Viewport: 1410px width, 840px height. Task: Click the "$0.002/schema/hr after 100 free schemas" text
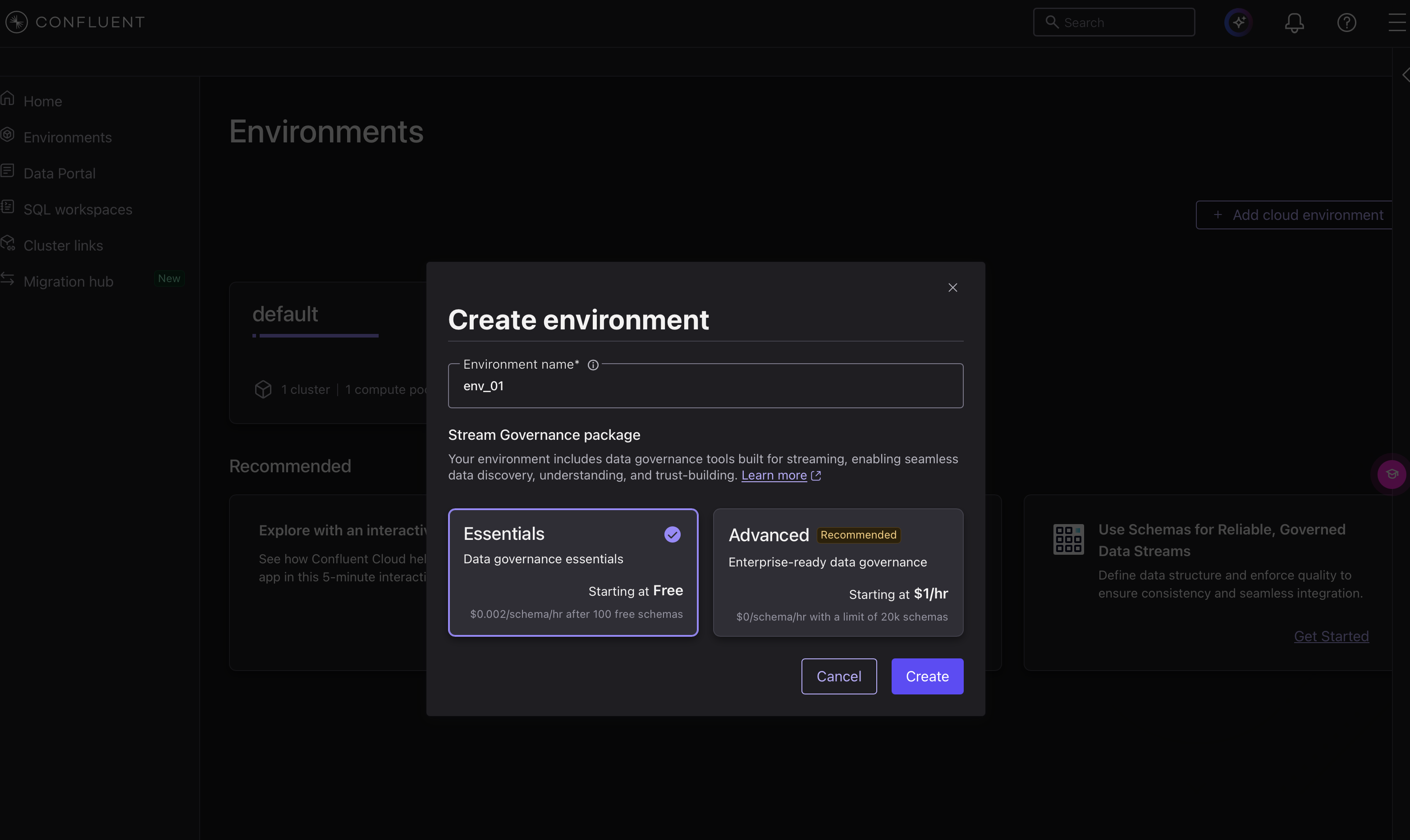(x=576, y=614)
